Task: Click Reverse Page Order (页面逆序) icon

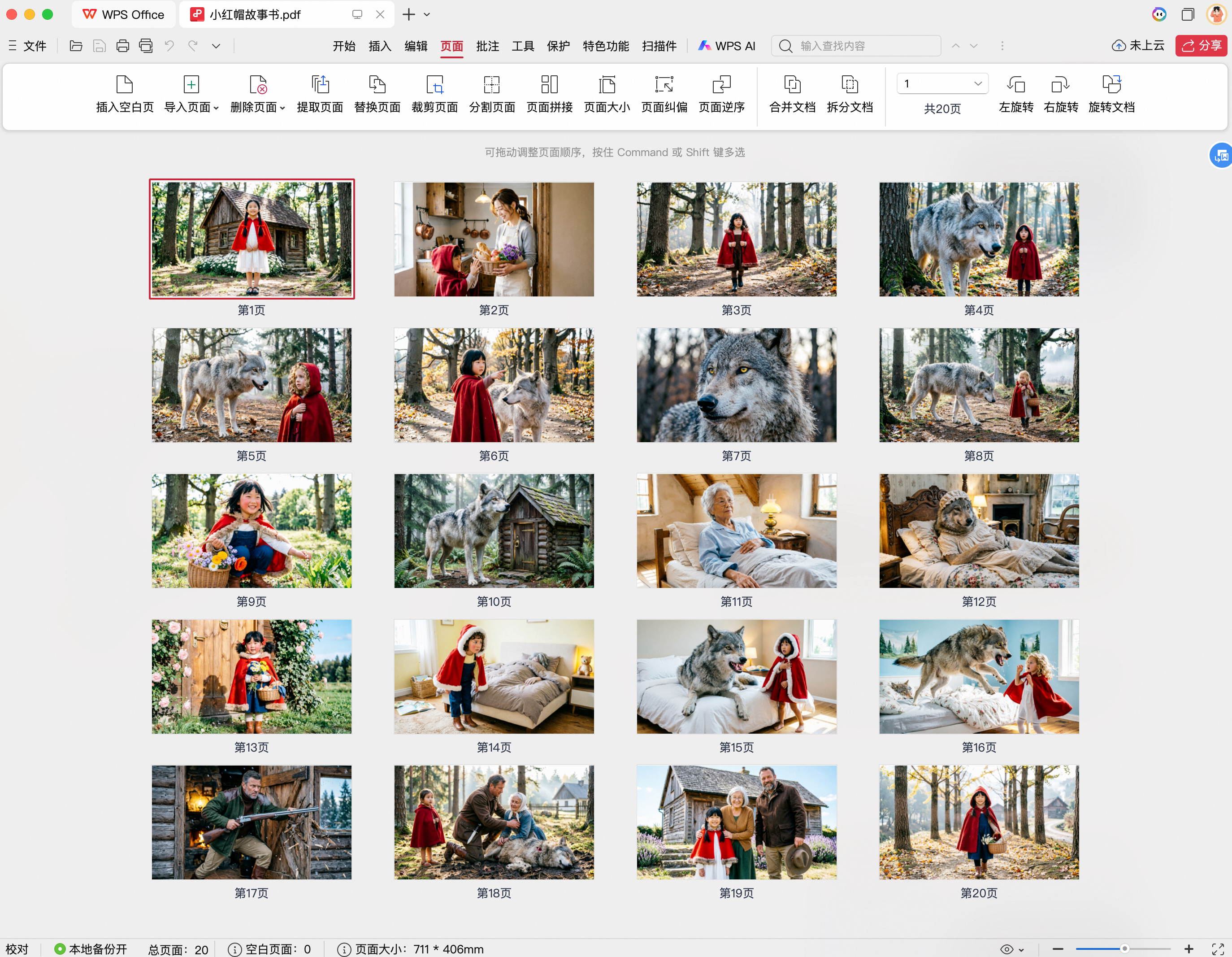Action: [x=721, y=85]
